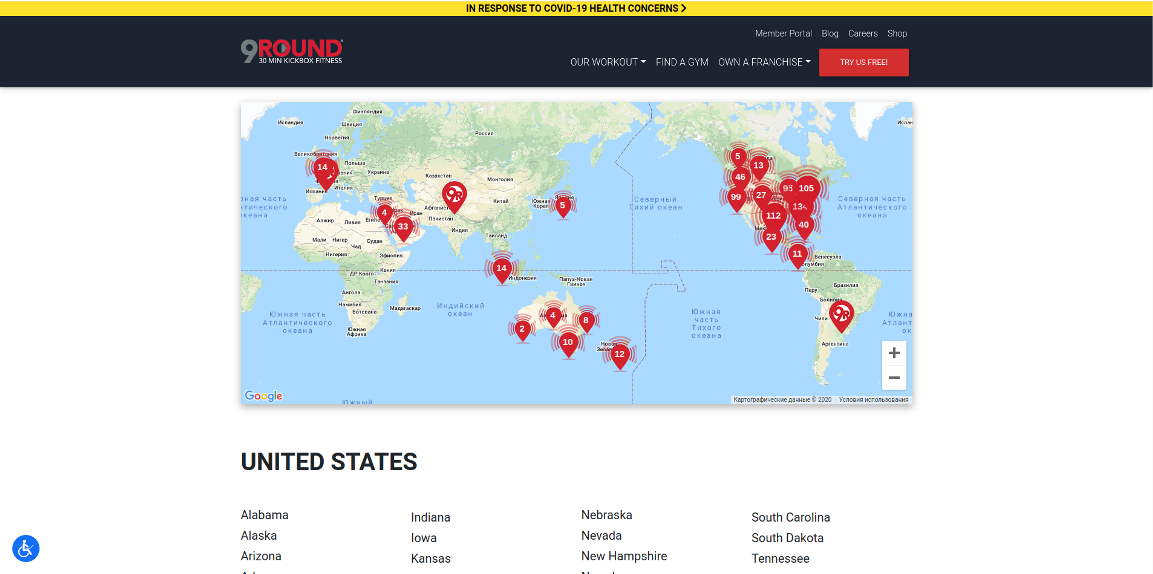Select cluster marker 112 in southern US
This screenshot has width=1153, height=574.
[x=773, y=218]
